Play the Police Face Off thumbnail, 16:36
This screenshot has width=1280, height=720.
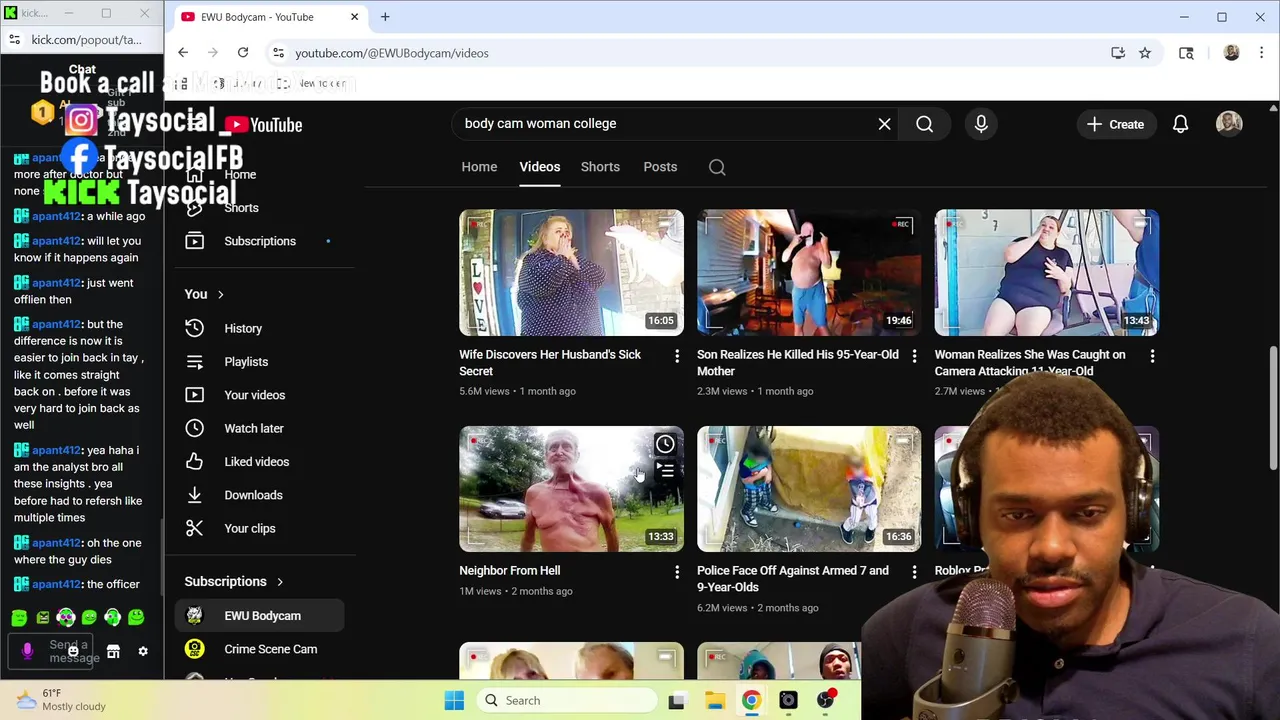point(809,489)
